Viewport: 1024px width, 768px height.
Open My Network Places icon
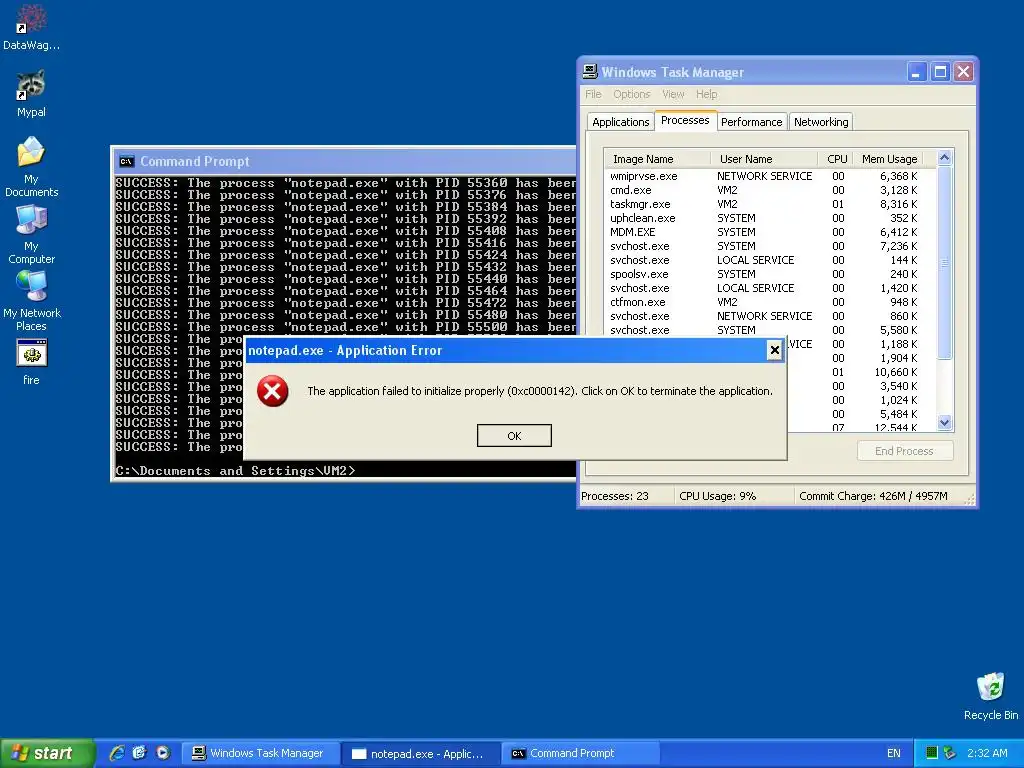click(31, 300)
